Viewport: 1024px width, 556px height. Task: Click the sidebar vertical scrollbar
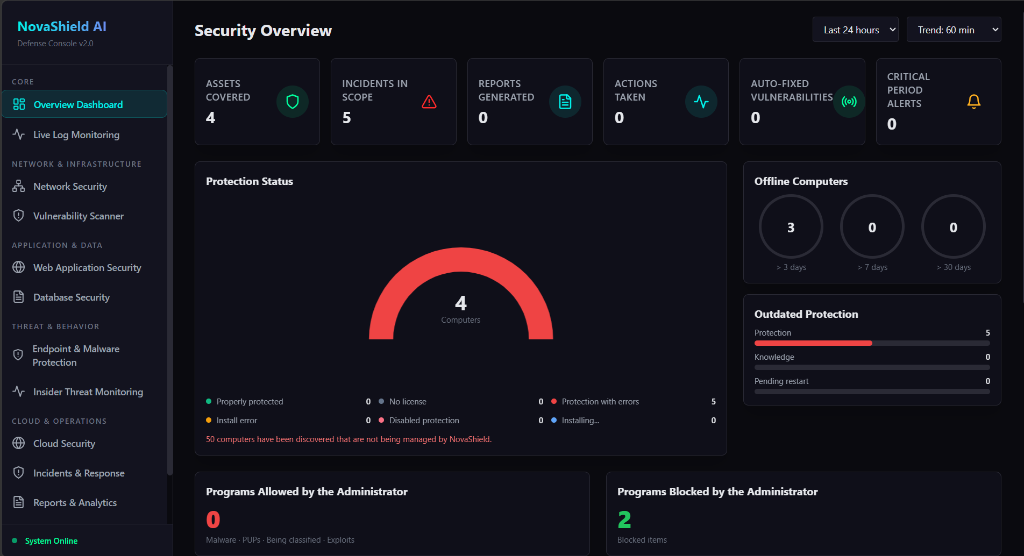click(x=170, y=269)
